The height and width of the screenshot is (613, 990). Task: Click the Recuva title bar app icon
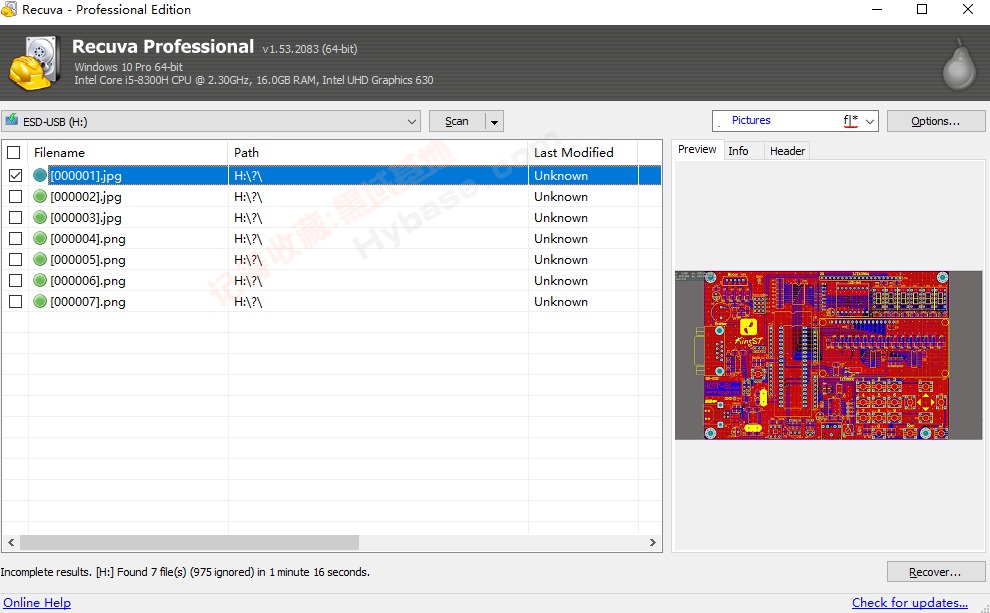[9, 9]
